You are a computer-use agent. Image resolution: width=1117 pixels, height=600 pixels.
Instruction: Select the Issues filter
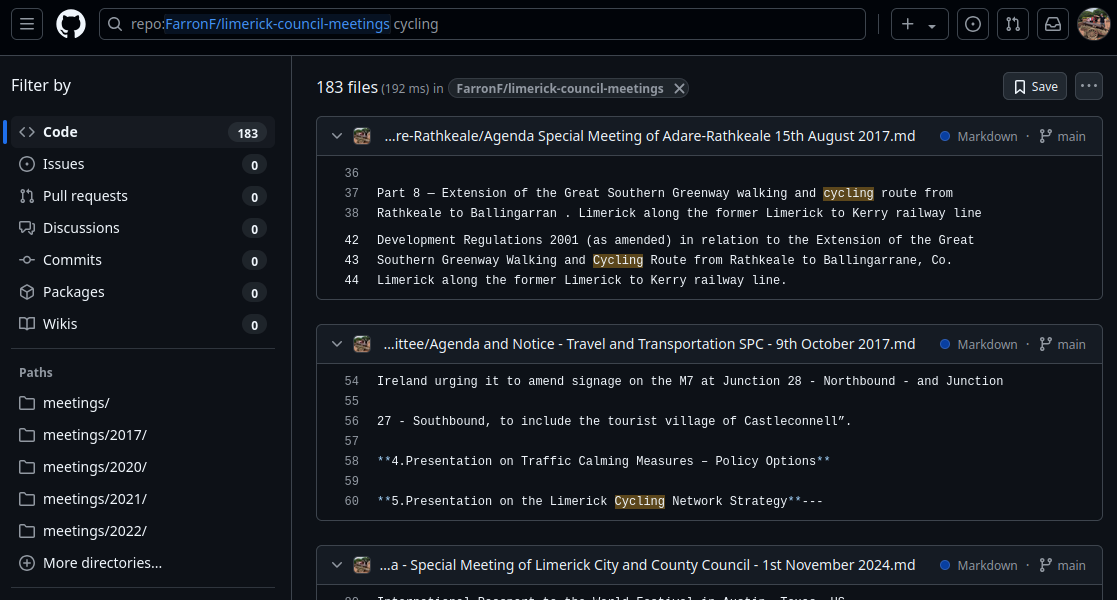click(142, 164)
